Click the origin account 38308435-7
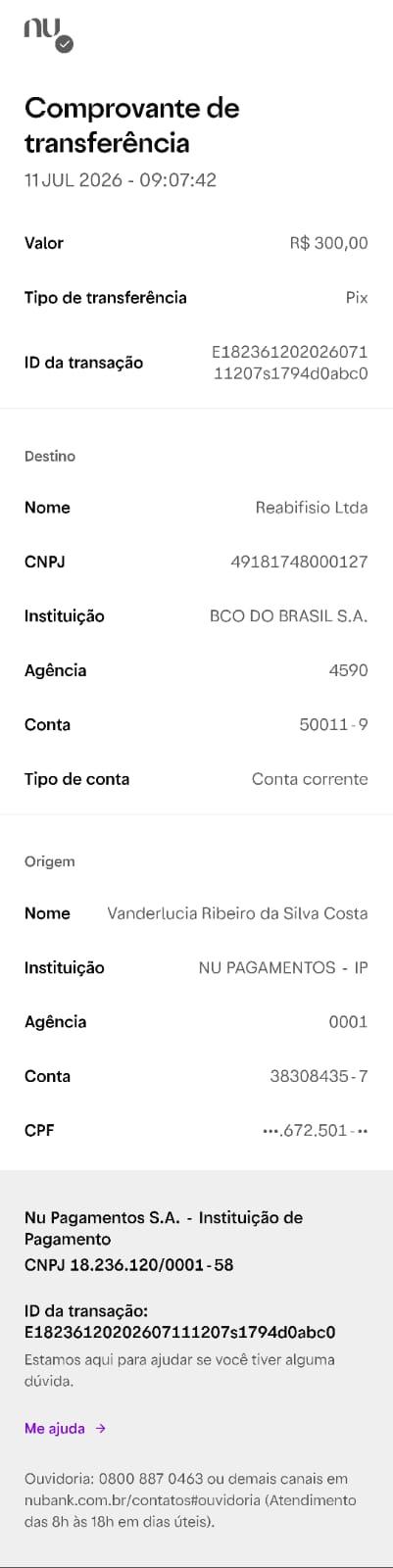Screen dimensions: 393x1568 [x=319, y=1076]
